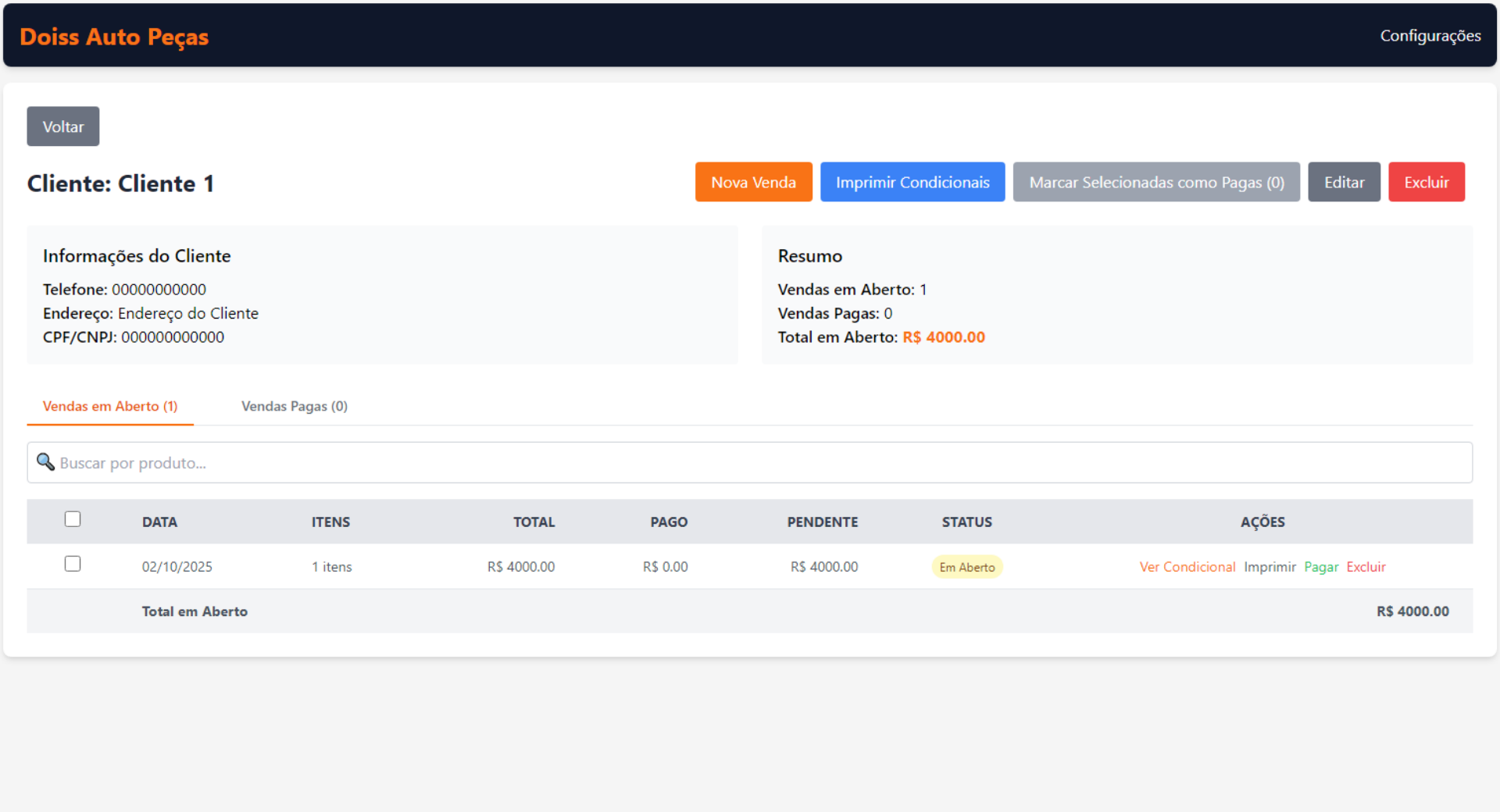Select the Vendas em Aberto tab

(110, 406)
